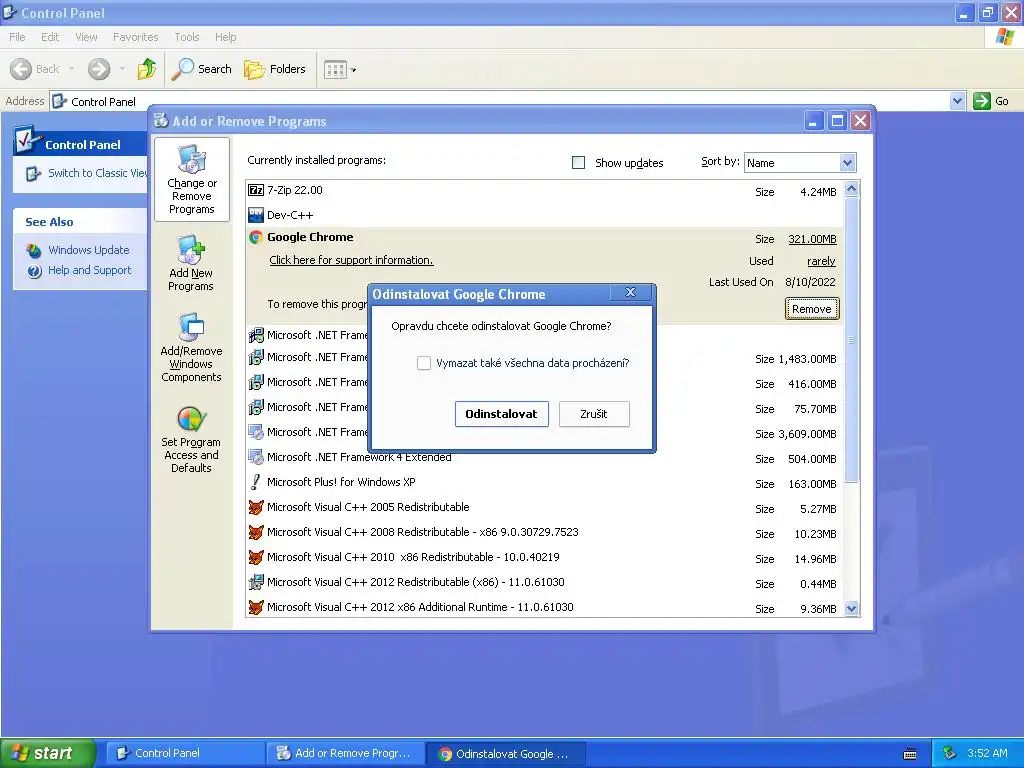Click the Start button
Image resolution: width=1024 pixels, height=768 pixels.
(x=47, y=753)
